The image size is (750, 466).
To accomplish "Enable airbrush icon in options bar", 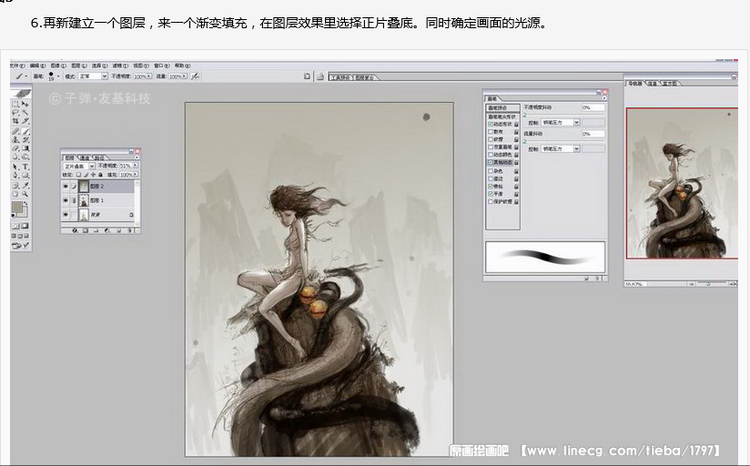I will 195,76.
